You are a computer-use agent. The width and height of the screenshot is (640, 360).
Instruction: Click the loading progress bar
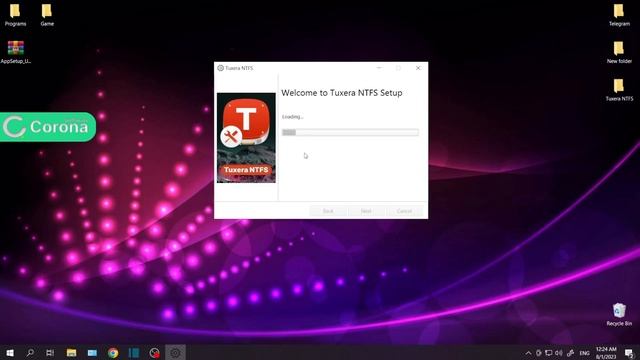click(x=350, y=132)
